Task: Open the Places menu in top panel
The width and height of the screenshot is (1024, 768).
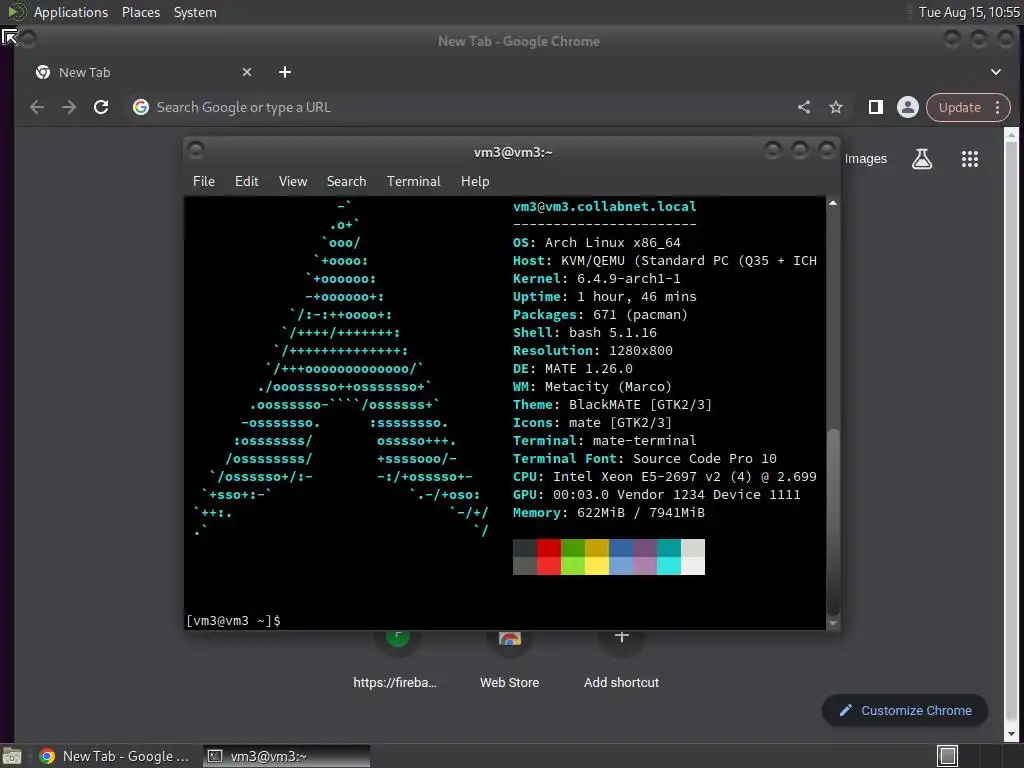Action: (x=140, y=12)
